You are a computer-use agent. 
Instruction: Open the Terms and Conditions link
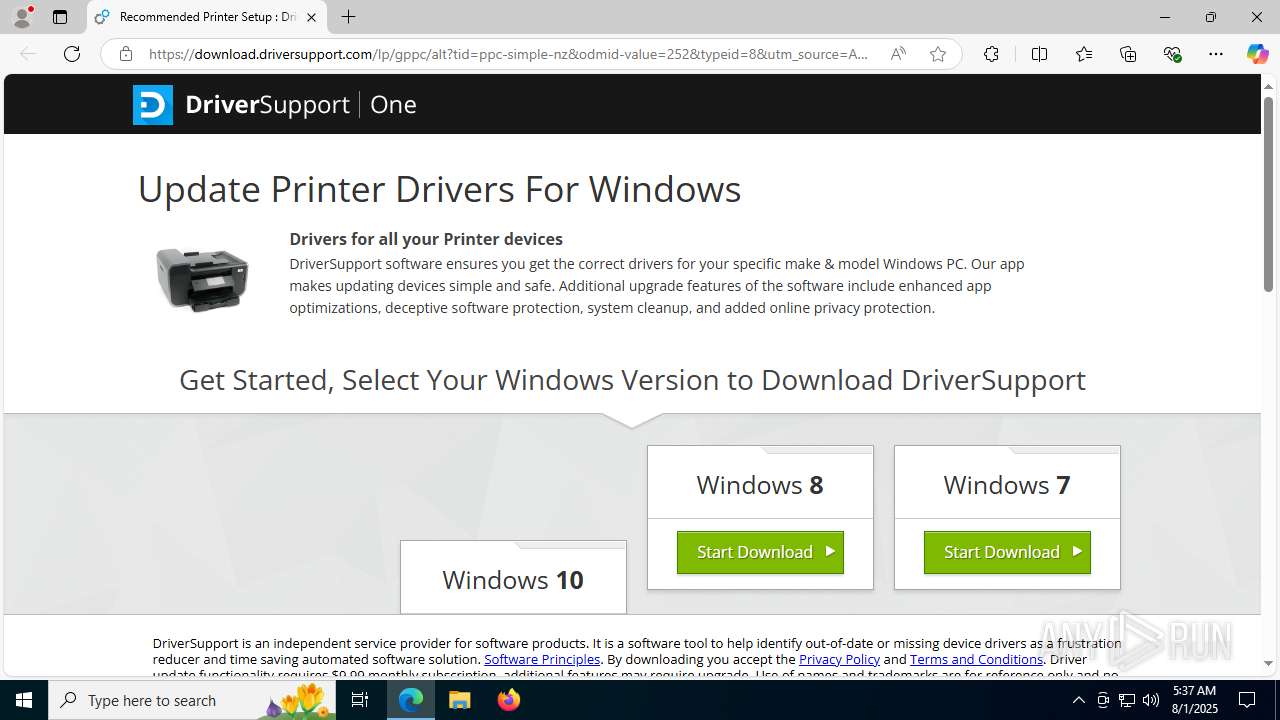point(976,660)
